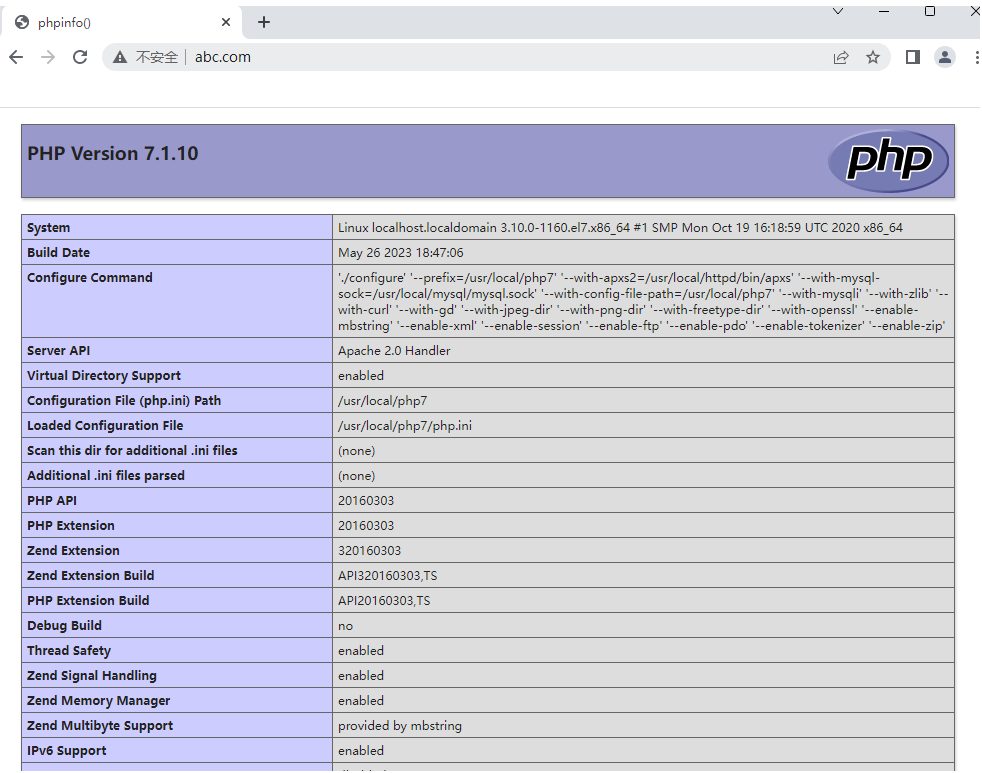This screenshot has width=982, height=773.
Task: Click the /usr/local/php7/php.ini value
Action: click(405, 426)
